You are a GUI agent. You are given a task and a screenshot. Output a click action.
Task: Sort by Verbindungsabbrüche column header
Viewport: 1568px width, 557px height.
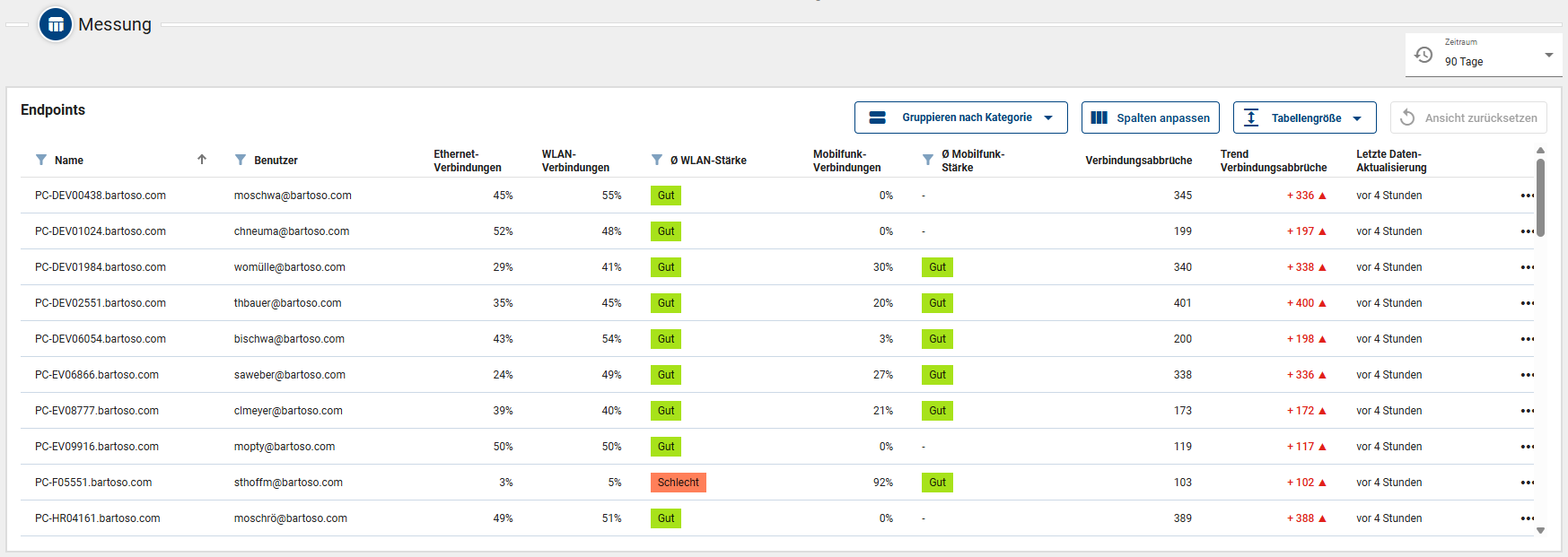tap(1138, 161)
